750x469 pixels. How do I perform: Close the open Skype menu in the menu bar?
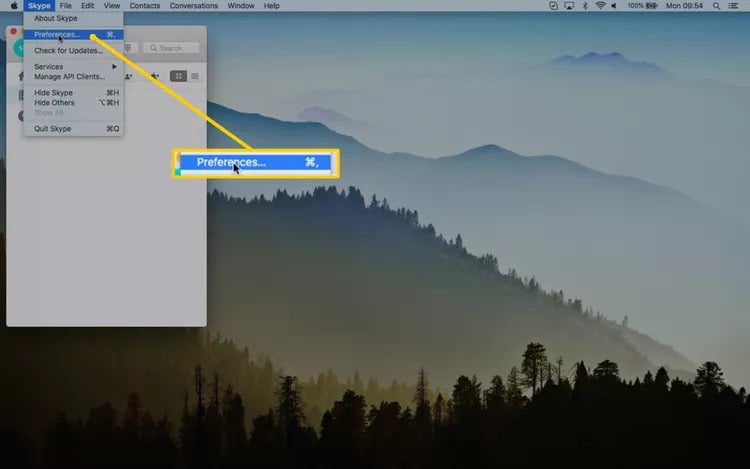pos(39,6)
